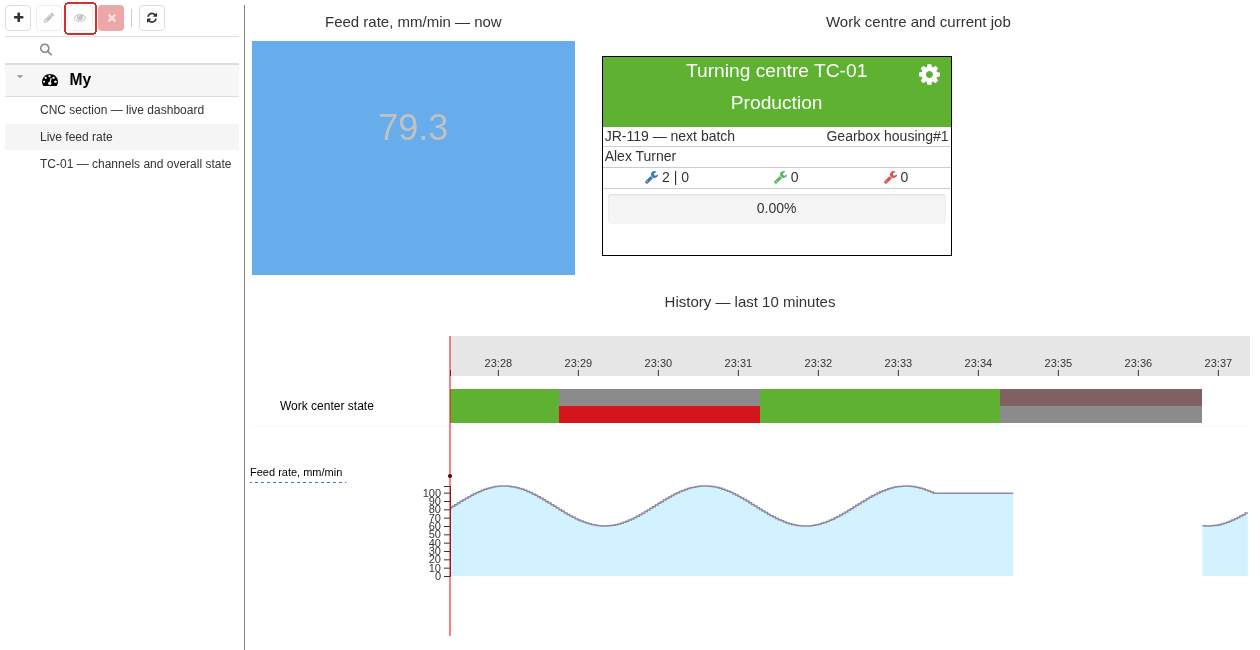1260x650 pixels.
Task: Click the 23:37 timeline tick
Action: click(x=1218, y=364)
